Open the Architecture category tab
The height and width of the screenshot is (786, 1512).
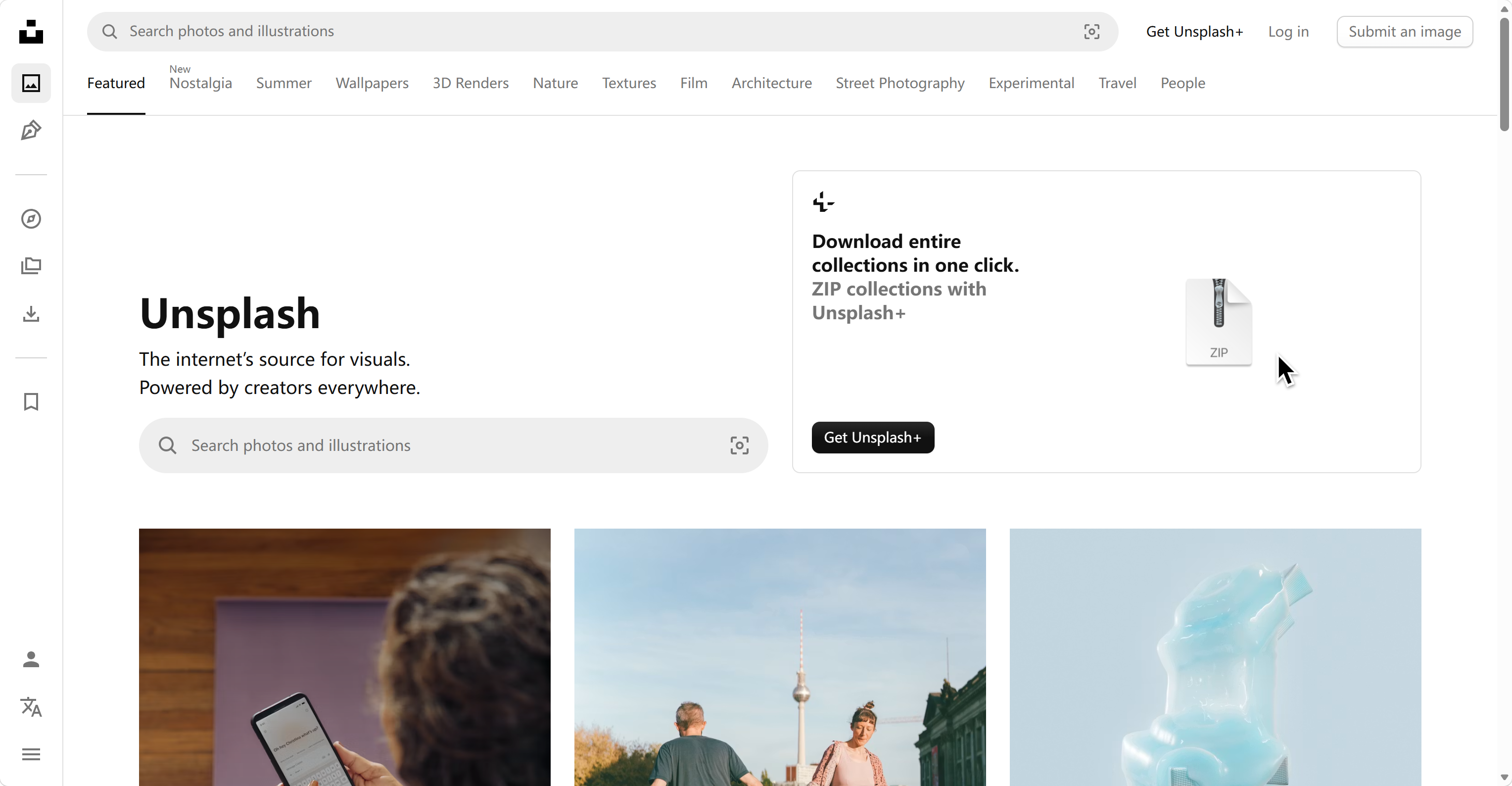tap(772, 83)
